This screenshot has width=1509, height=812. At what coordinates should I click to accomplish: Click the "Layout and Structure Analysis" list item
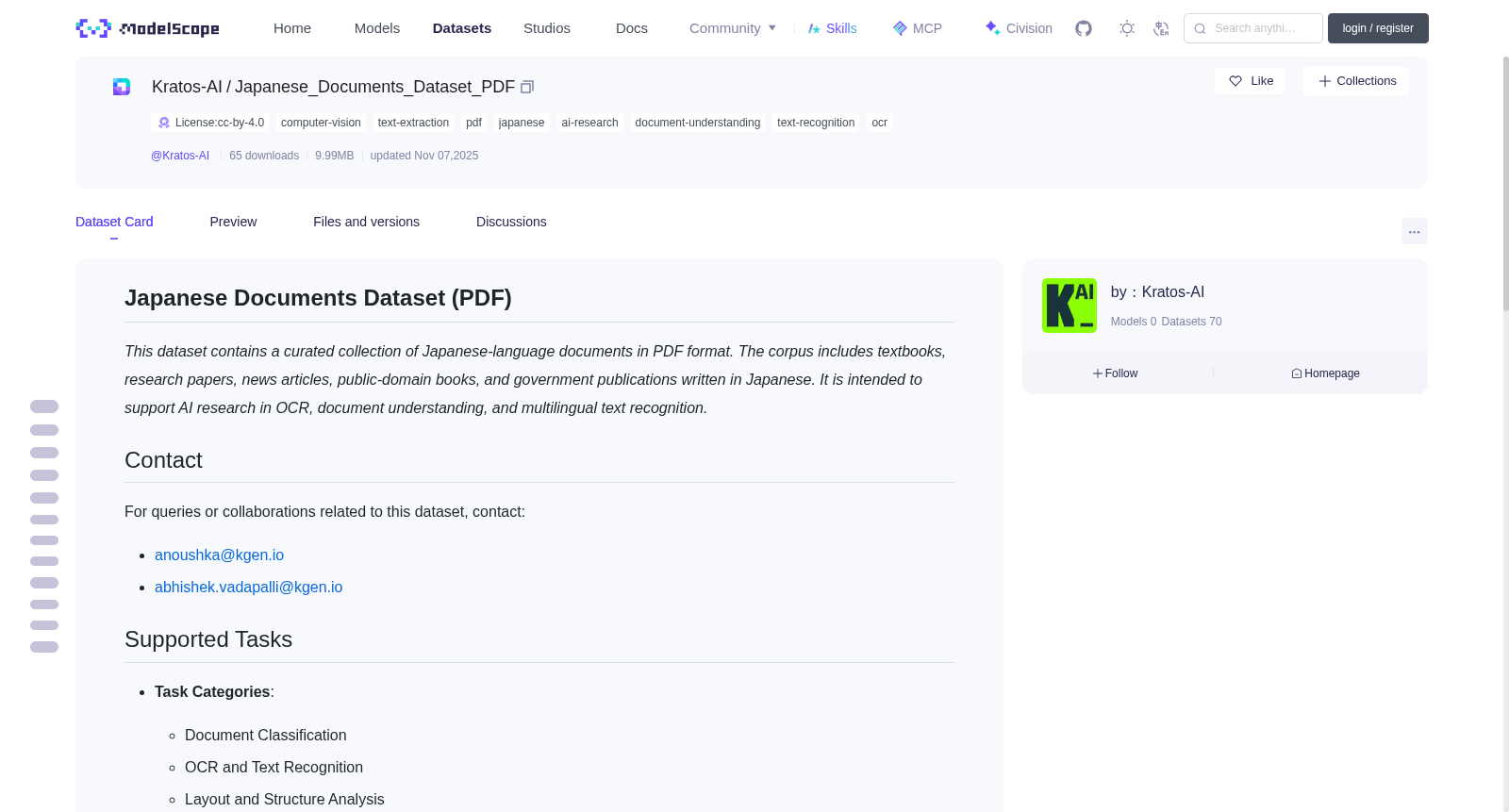[x=284, y=800]
